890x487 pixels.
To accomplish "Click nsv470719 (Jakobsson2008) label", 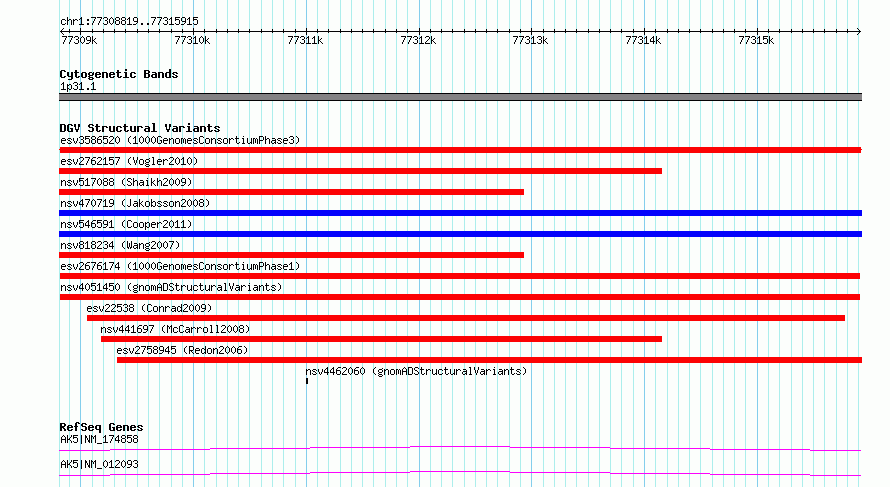I will click(x=135, y=203).
